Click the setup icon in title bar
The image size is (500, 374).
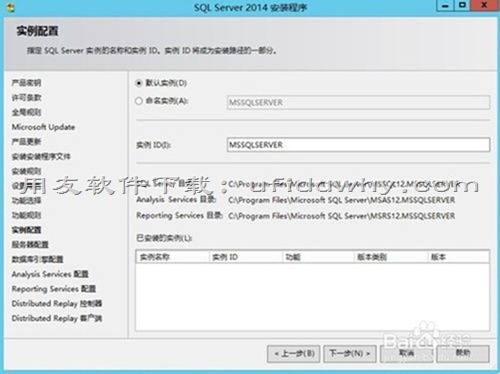10,7
